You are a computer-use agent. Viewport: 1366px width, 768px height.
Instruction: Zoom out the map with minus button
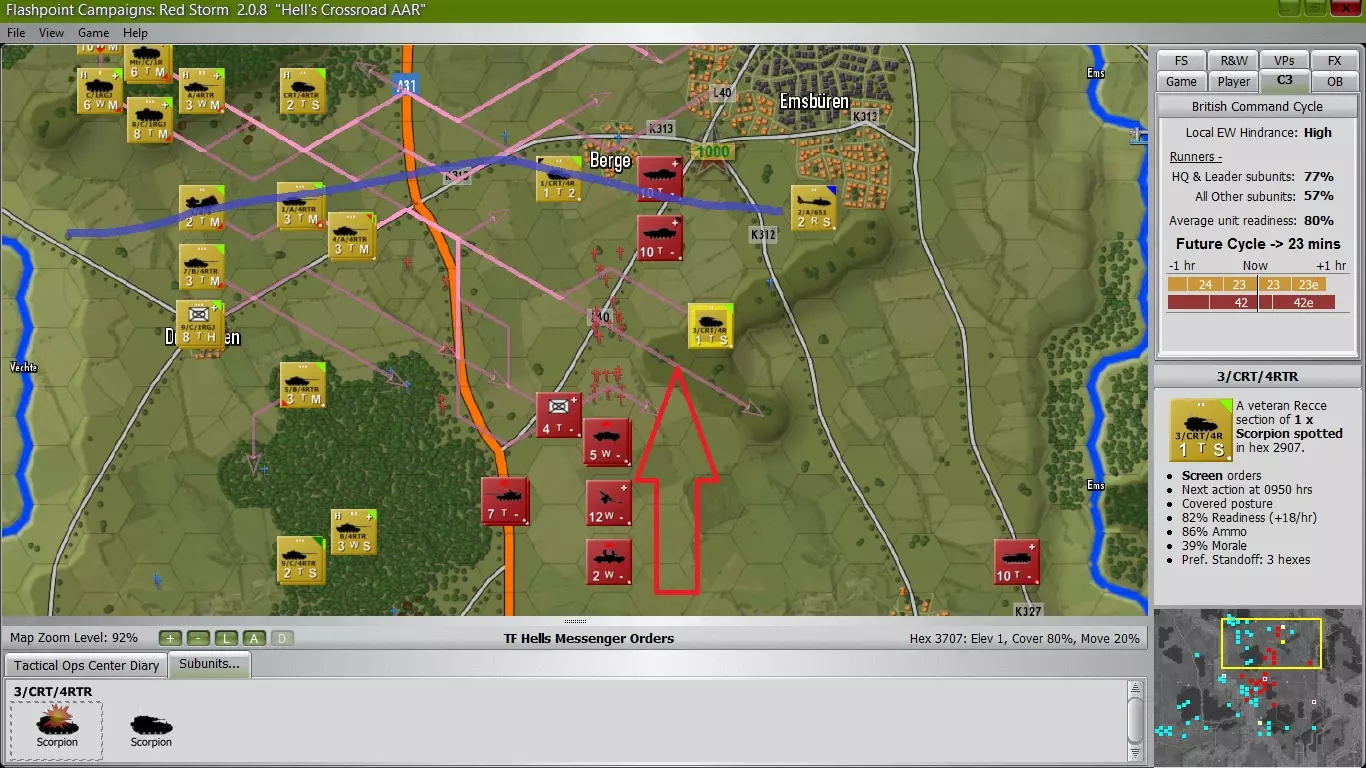point(198,638)
